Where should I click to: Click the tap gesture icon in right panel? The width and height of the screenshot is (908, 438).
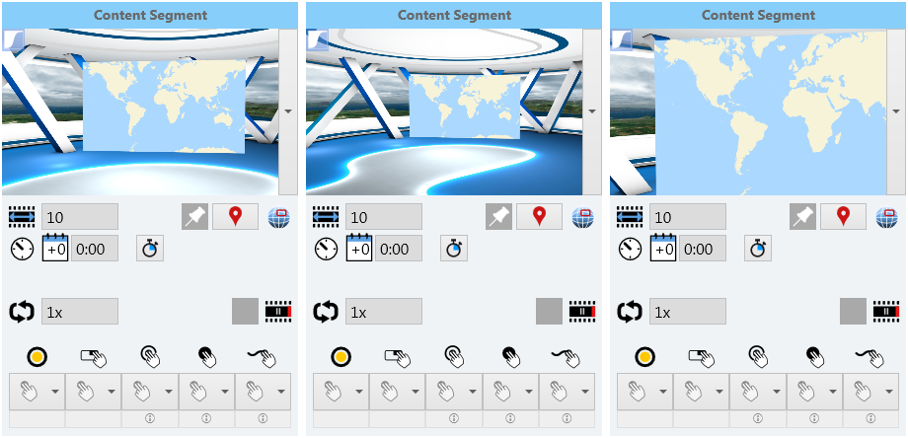click(758, 356)
